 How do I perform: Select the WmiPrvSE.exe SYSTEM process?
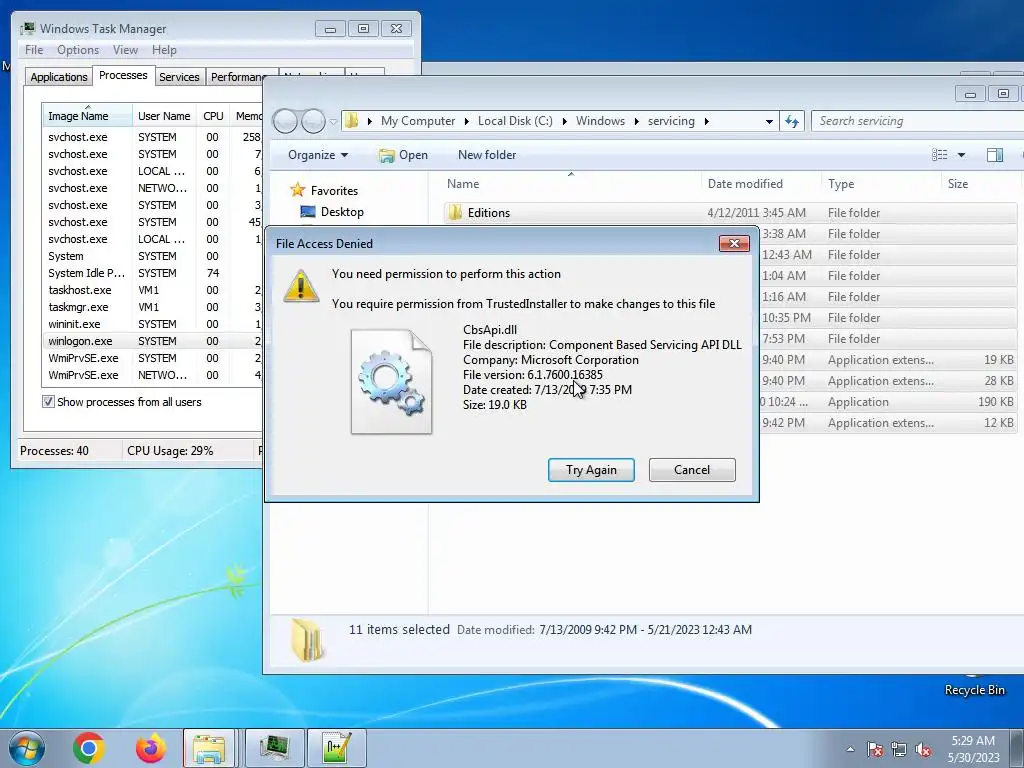[x=152, y=358]
